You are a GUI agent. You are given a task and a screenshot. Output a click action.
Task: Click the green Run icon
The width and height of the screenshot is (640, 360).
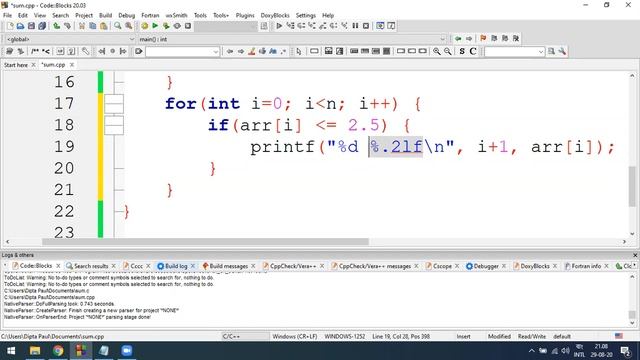pyautogui.click(x=155, y=26)
